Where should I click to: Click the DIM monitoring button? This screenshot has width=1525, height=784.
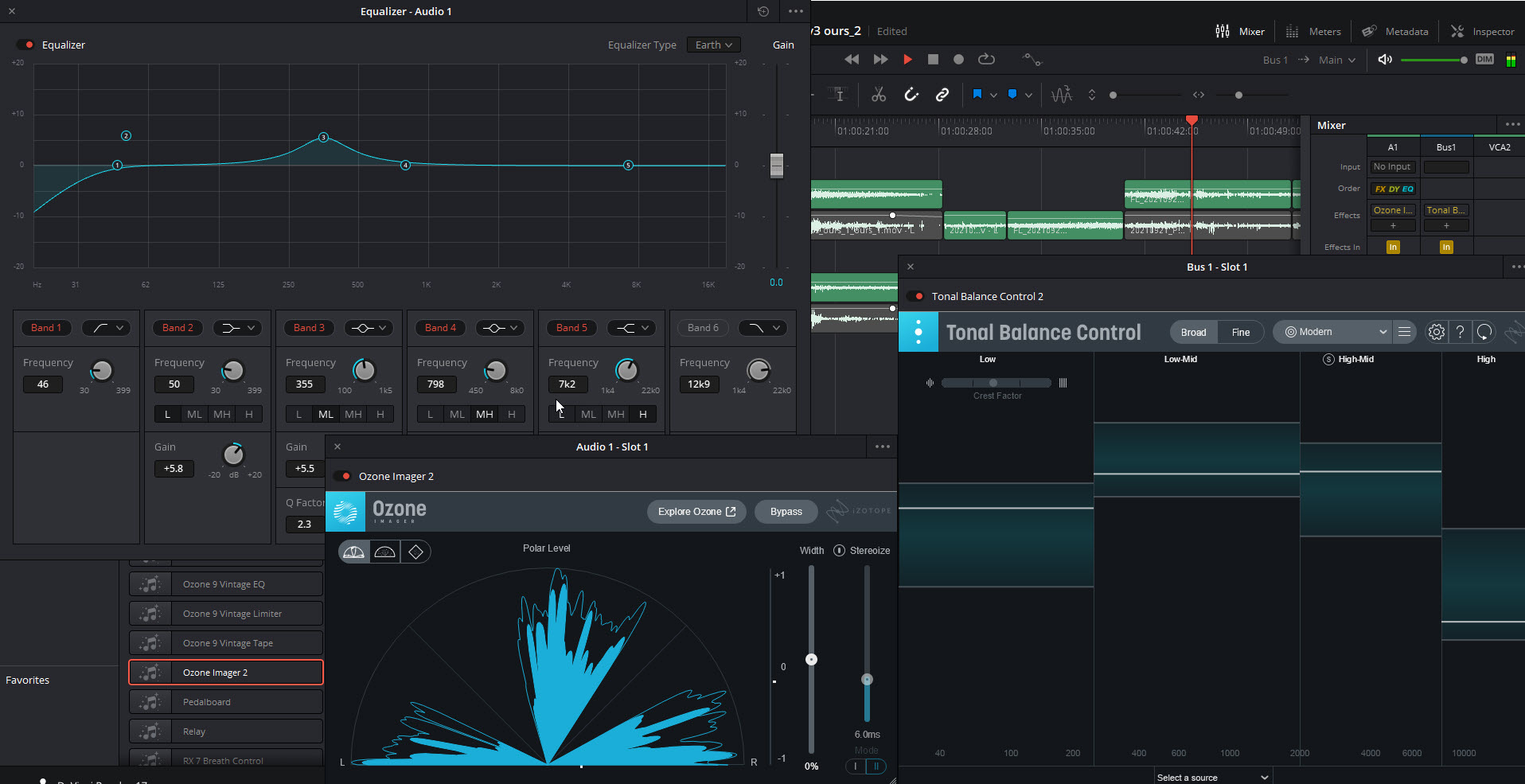click(1483, 60)
